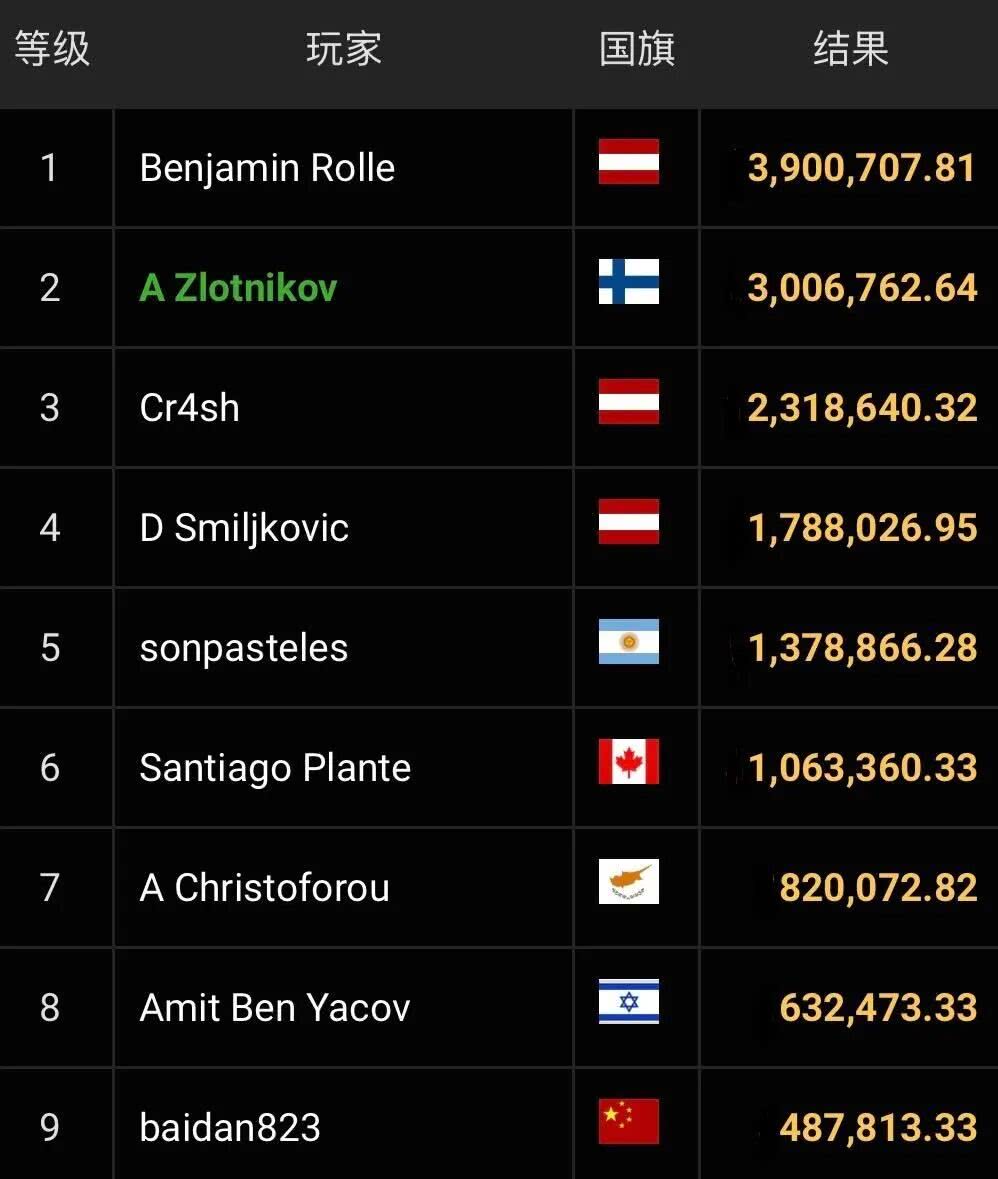Screen dimensions: 998x1179
Task: Open player Benjamin Rolle's name
Action: click(267, 168)
